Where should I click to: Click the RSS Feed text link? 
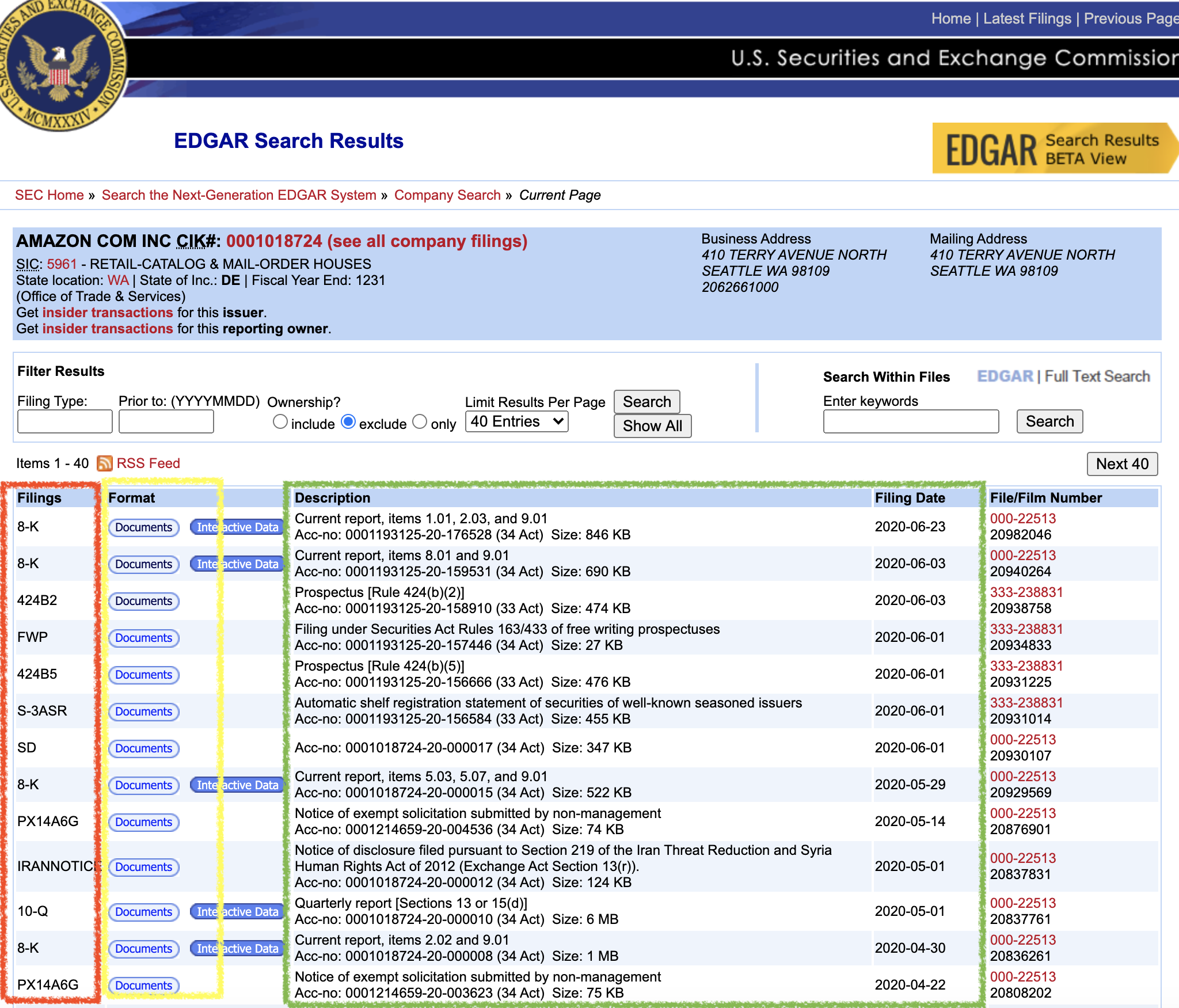(148, 463)
